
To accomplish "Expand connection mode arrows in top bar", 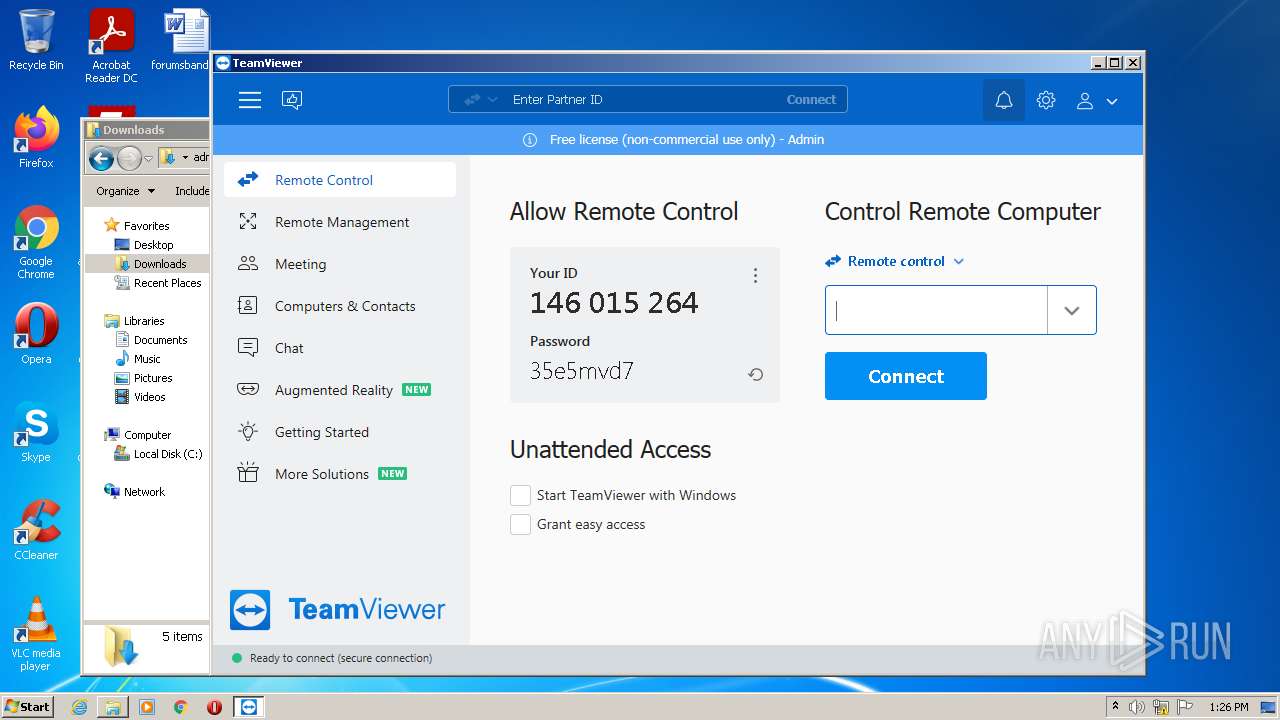I will click(x=480, y=99).
